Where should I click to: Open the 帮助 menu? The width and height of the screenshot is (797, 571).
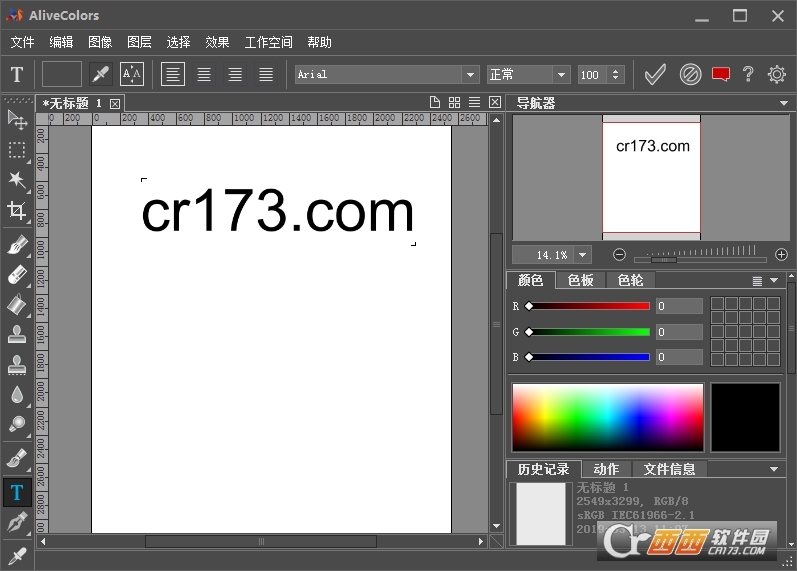point(319,42)
